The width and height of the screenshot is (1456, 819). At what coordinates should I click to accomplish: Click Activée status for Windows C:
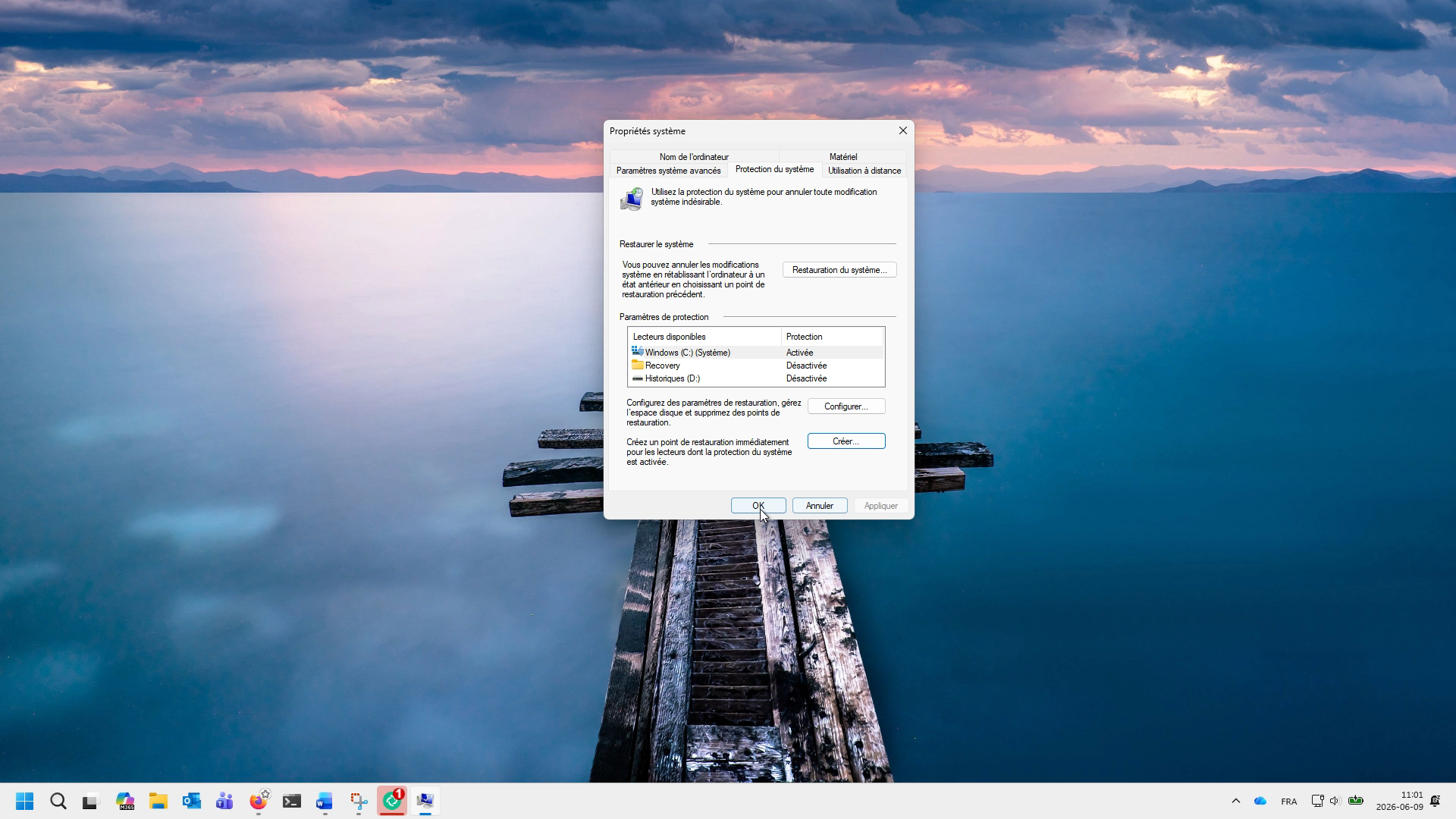[x=799, y=353]
